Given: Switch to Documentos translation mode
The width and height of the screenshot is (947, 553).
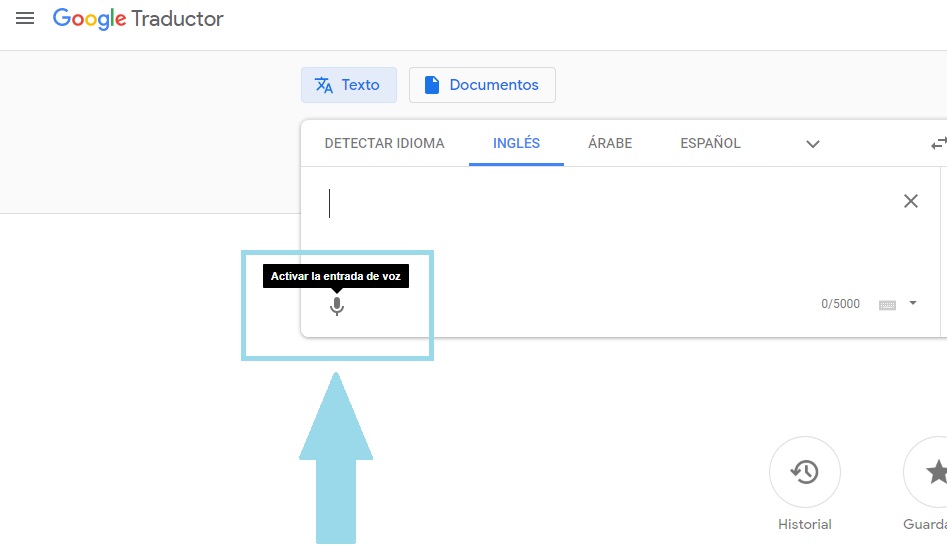Looking at the screenshot, I should click(482, 85).
